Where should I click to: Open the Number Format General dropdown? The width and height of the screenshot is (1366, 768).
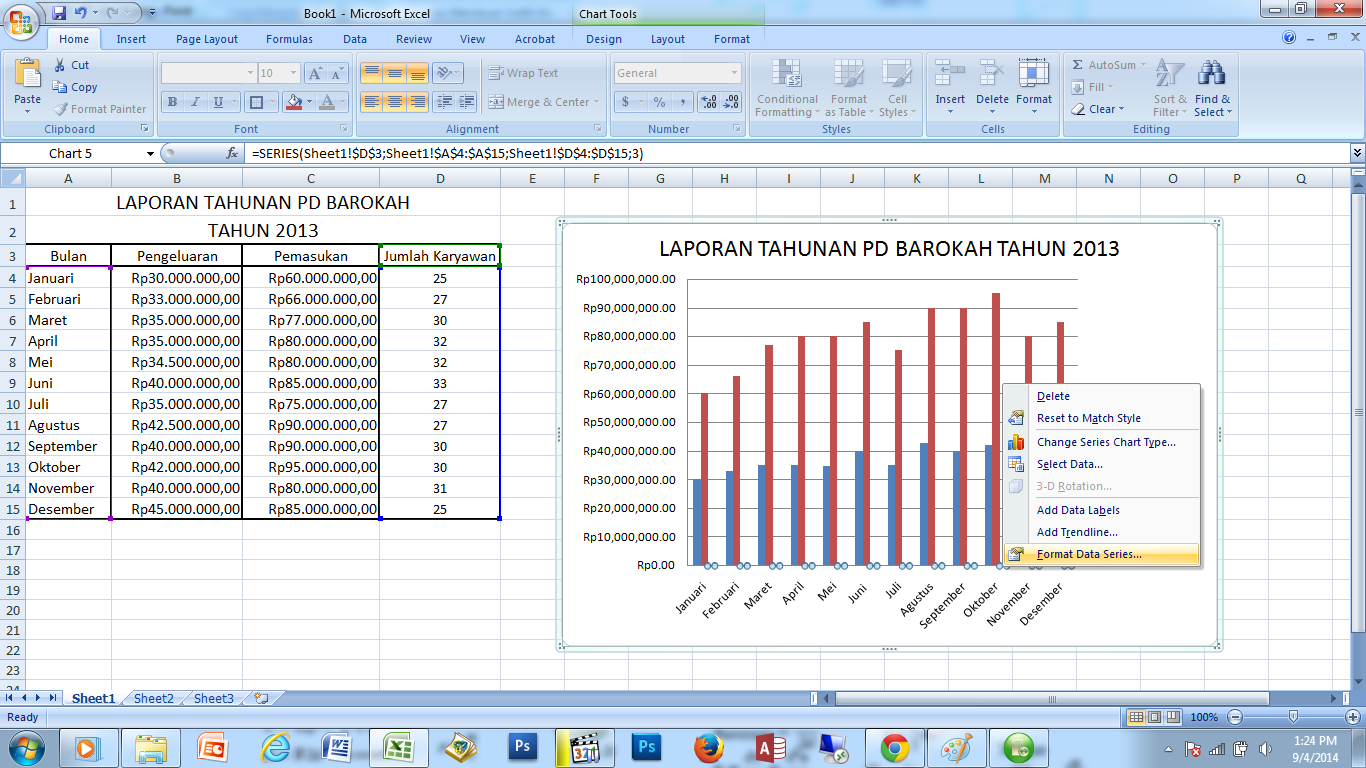(734, 73)
